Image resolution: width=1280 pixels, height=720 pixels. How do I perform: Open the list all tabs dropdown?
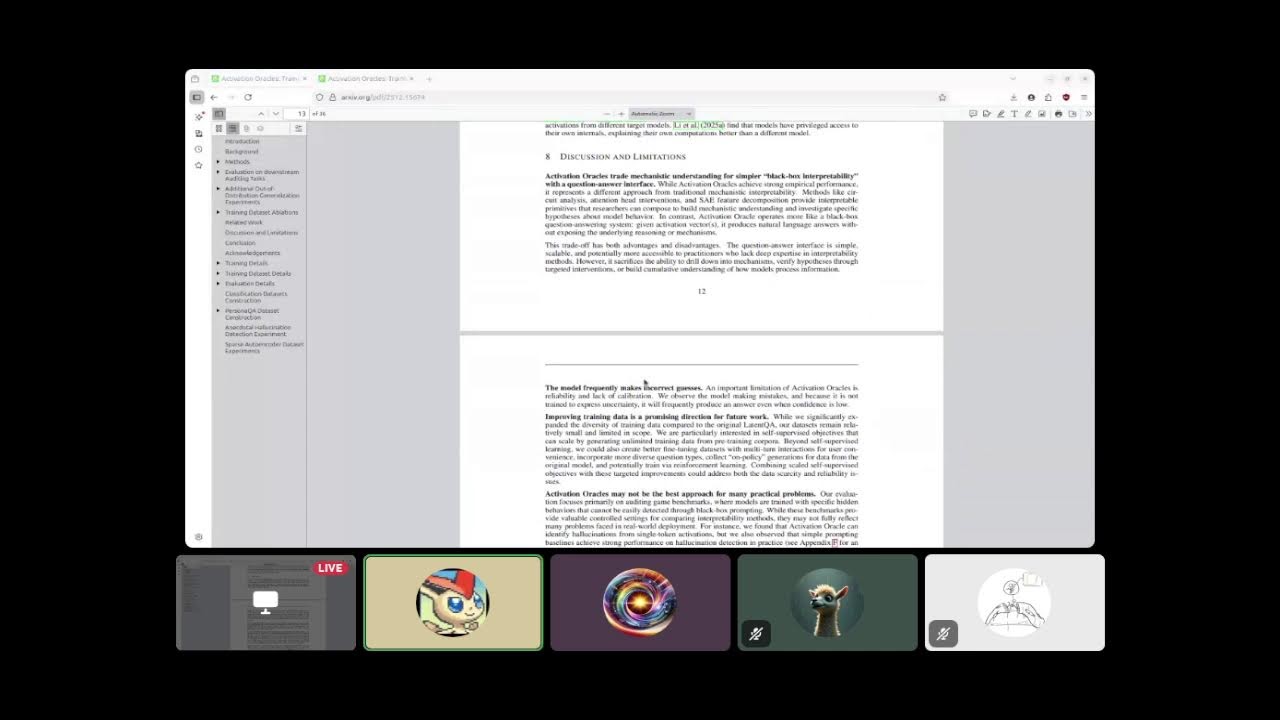(1012, 79)
